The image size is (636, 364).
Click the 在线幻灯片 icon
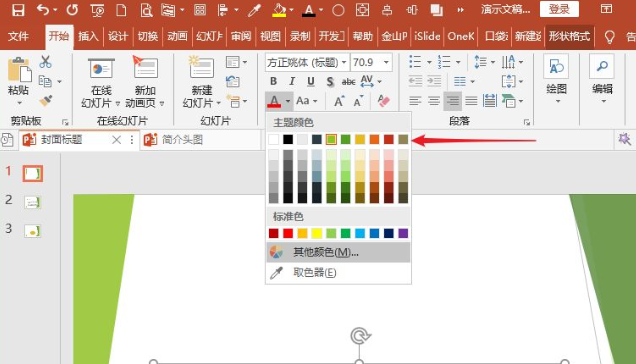point(101,69)
